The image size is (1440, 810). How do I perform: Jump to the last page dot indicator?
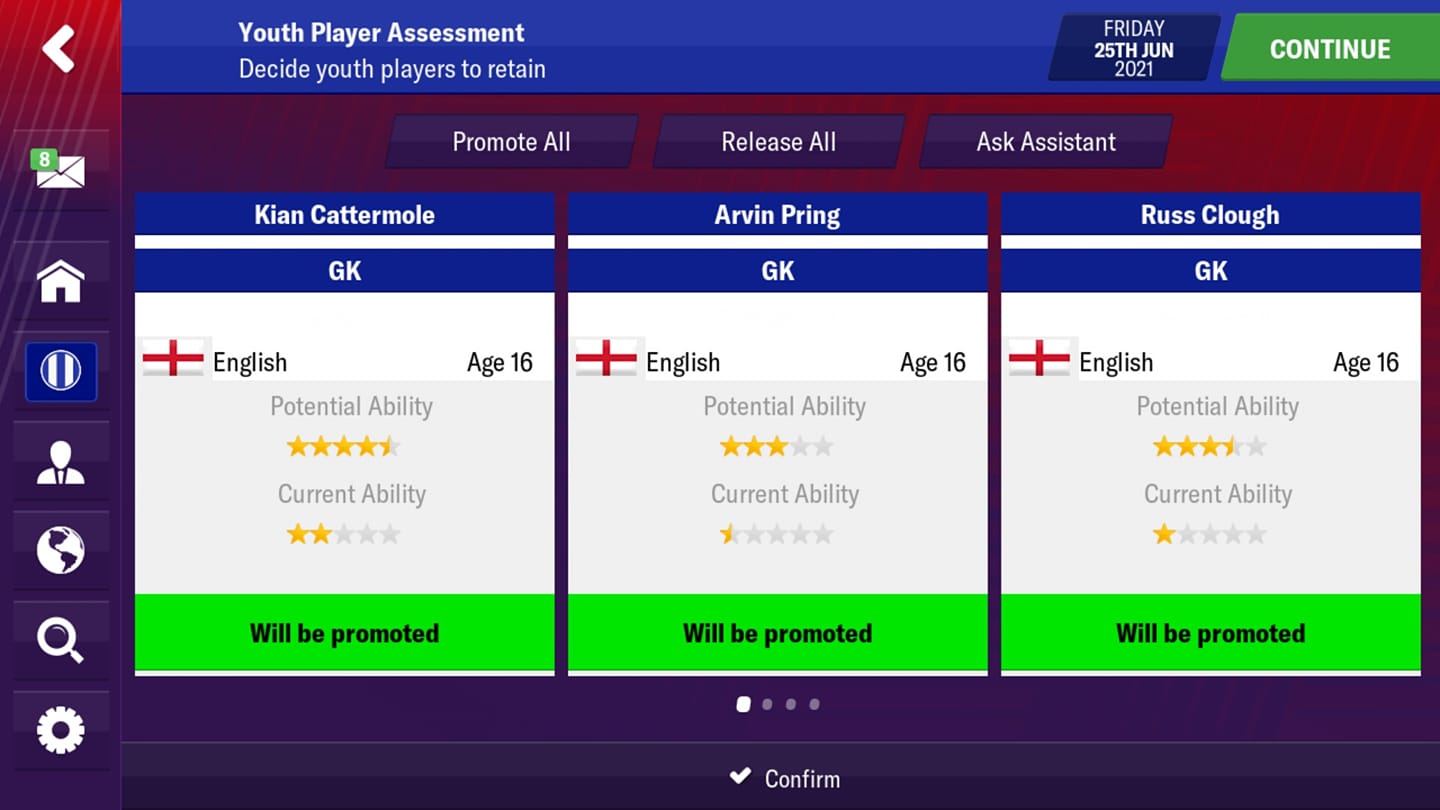[x=814, y=704]
